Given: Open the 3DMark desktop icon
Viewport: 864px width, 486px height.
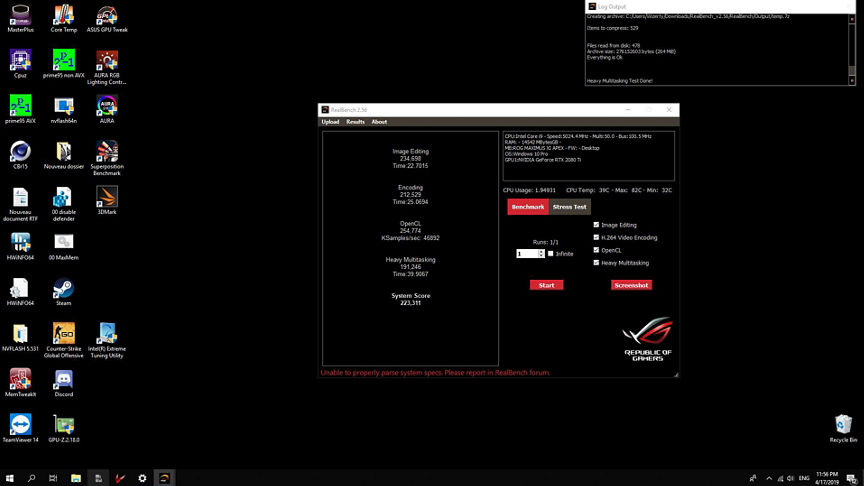Looking at the screenshot, I should [106, 197].
